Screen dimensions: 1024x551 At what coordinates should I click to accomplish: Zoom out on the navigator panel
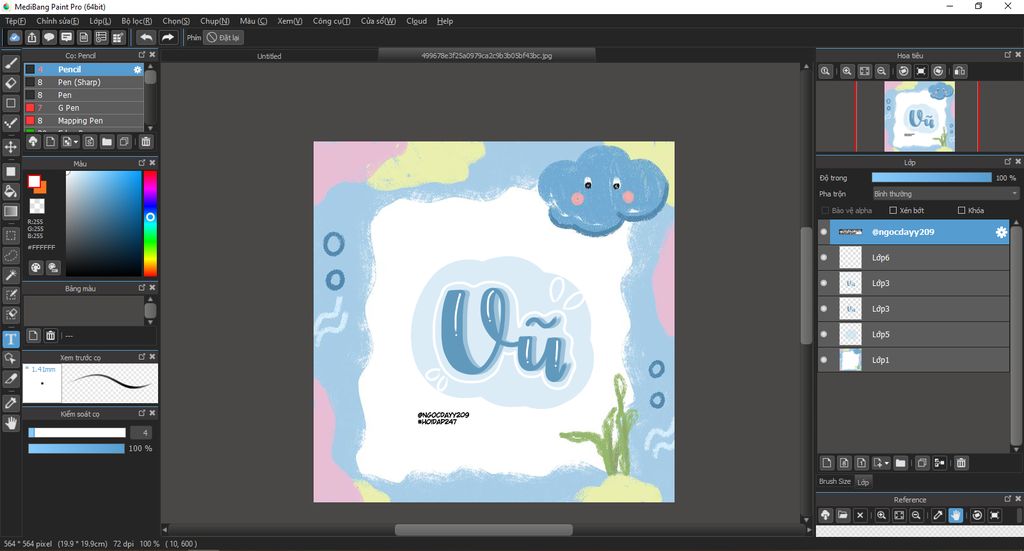tap(882, 71)
